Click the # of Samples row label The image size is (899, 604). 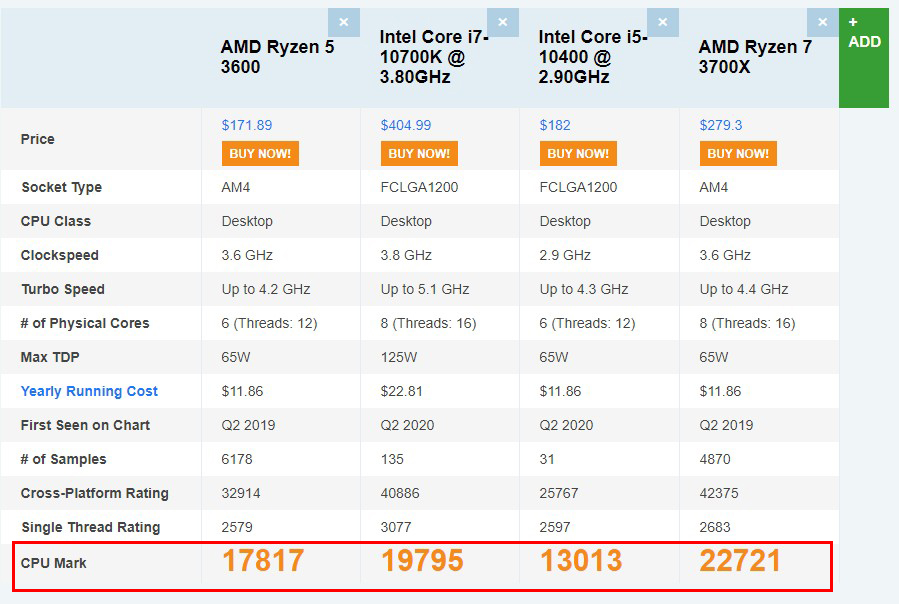tap(64, 459)
